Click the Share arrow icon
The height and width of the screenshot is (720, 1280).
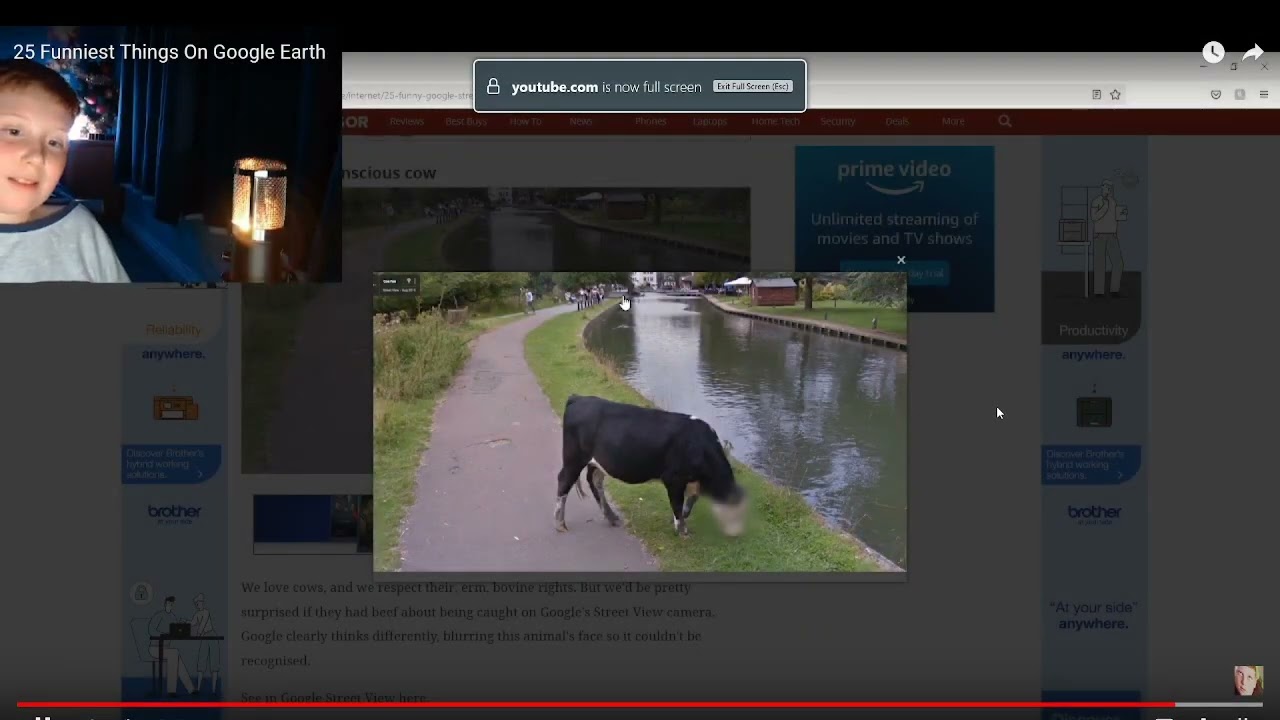click(x=1253, y=52)
